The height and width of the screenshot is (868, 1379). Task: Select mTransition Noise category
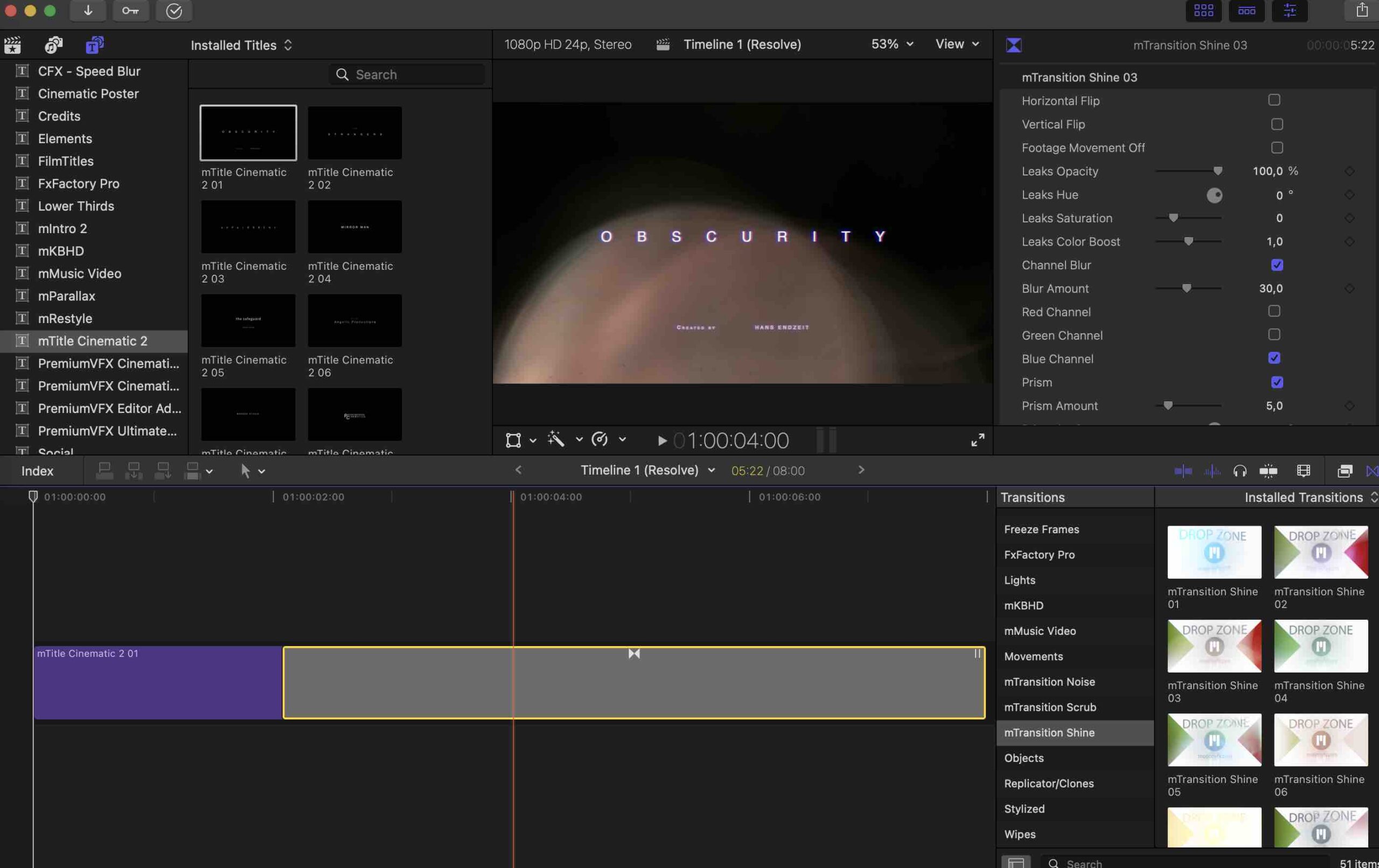pos(1049,681)
